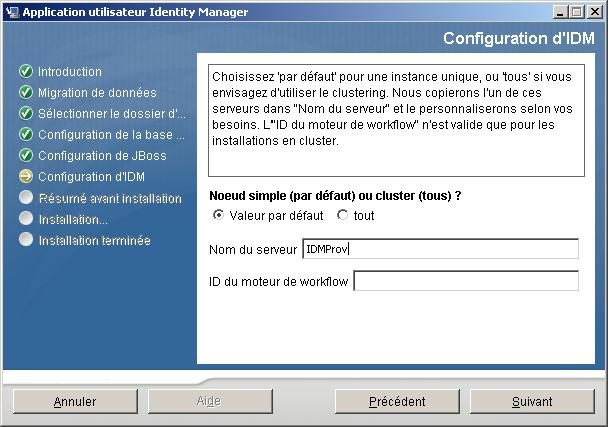The width and height of the screenshot is (608, 427).
Task: Click the instructions text box about clustering
Action: point(396,120)
